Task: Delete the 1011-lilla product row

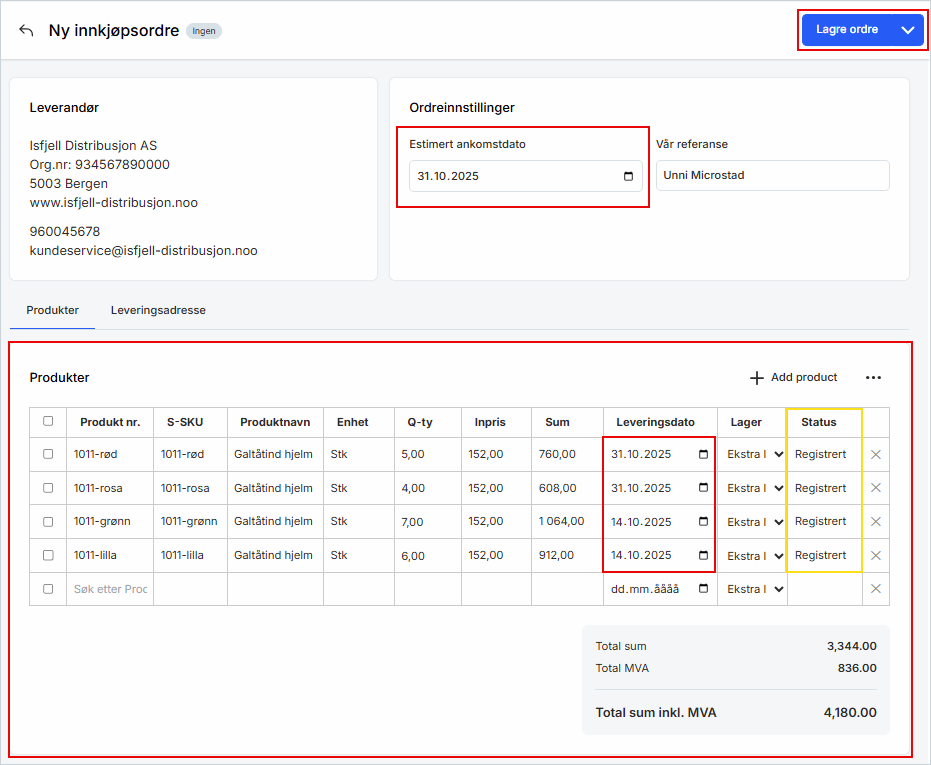Action: 876,556
